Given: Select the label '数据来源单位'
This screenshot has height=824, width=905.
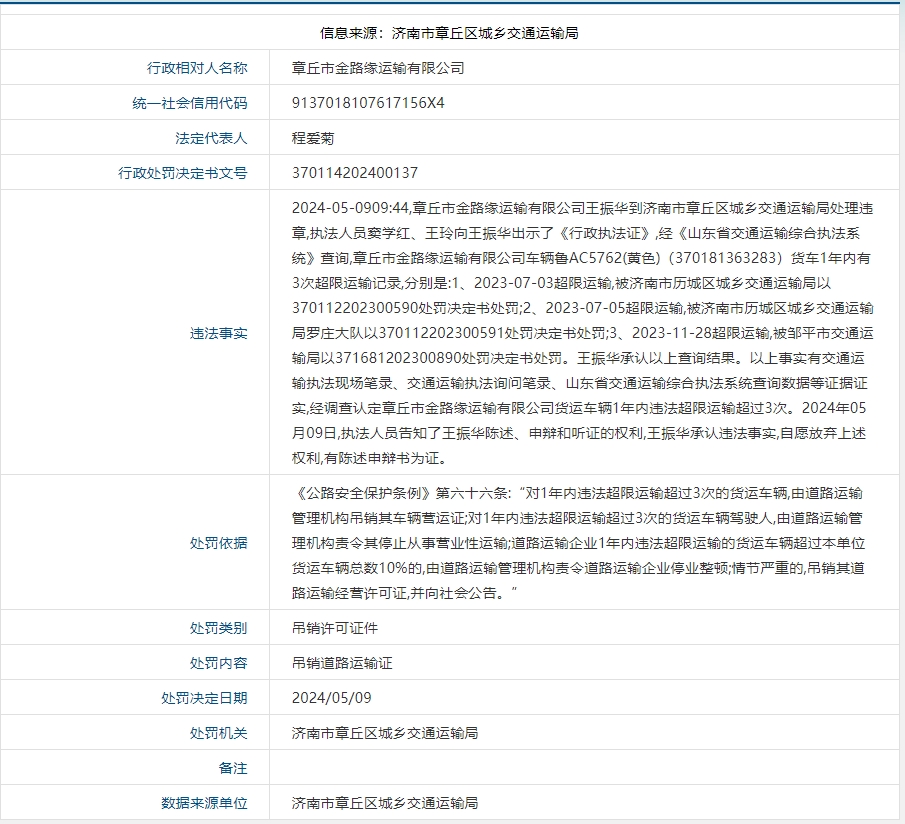Looking at the screenshot, I should (204, 803).
